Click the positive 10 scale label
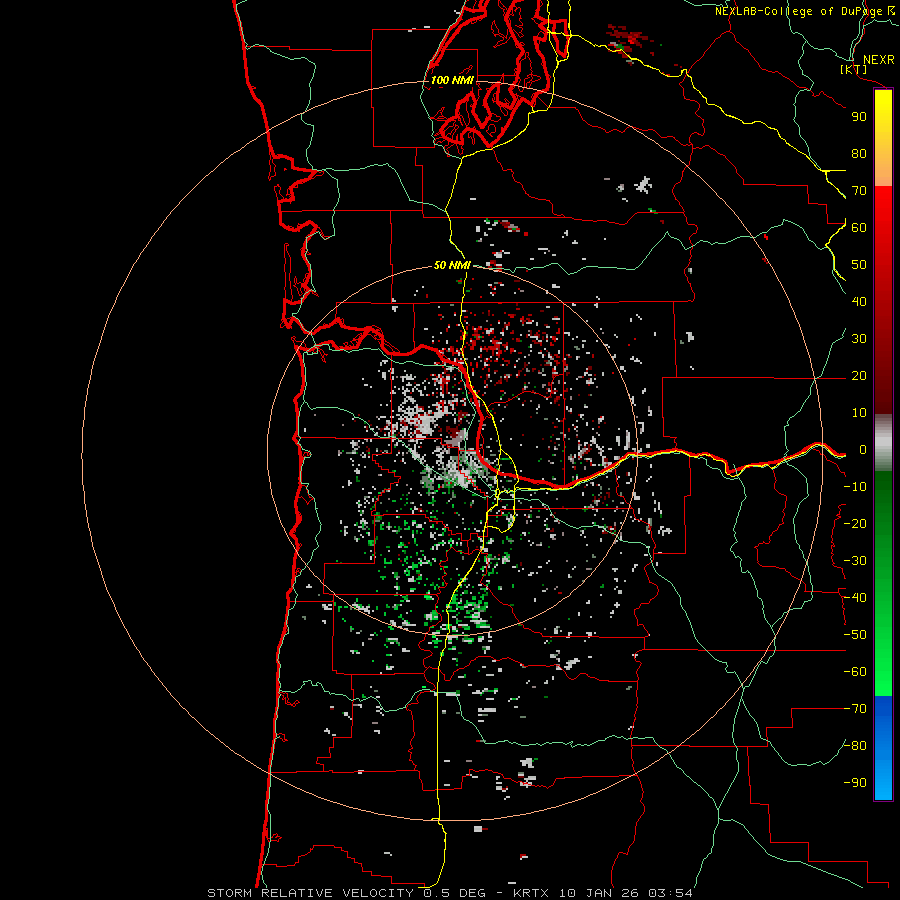Screen dimensions: 900x900 pos(859,413)
